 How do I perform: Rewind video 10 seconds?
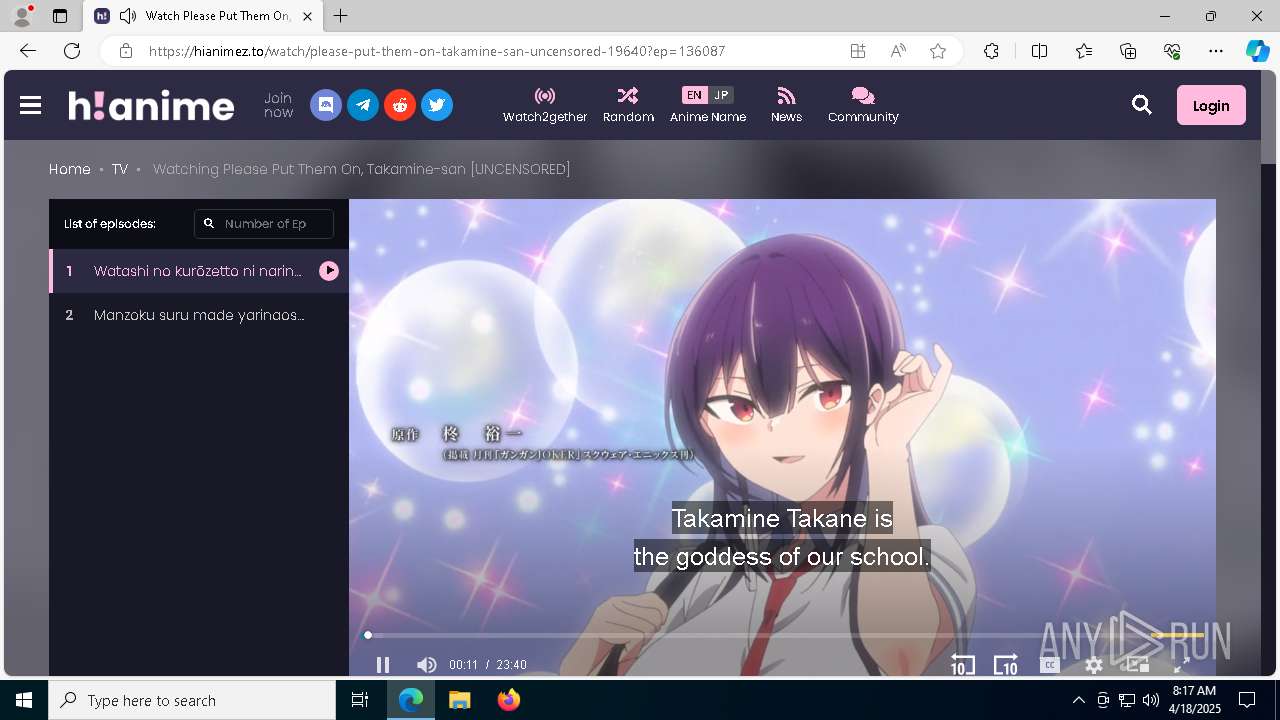pos(962,665)
